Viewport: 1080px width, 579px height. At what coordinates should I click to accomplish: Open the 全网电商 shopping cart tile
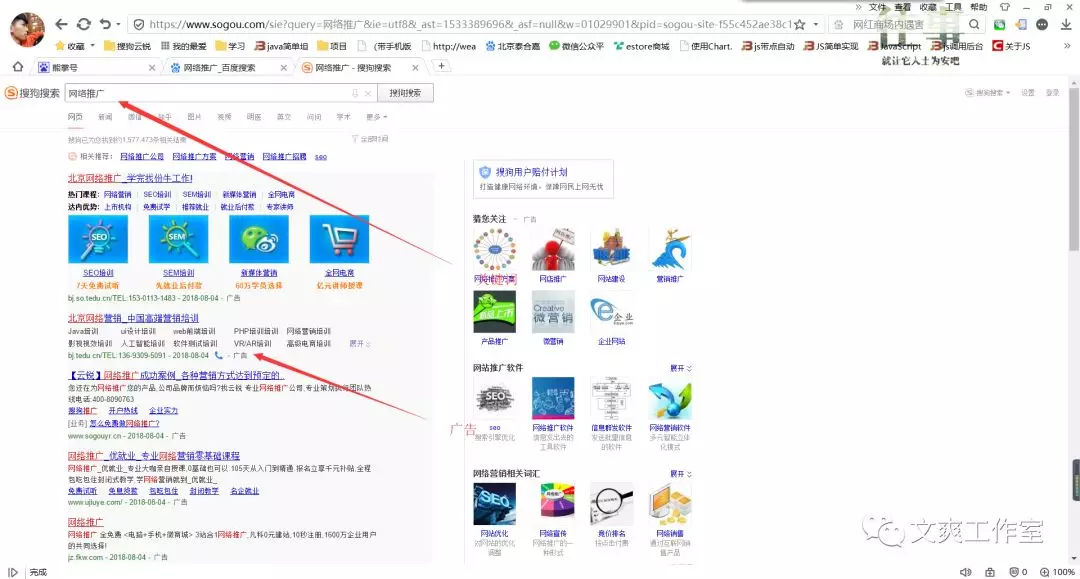pyautogui.click(x=340, y=239)
